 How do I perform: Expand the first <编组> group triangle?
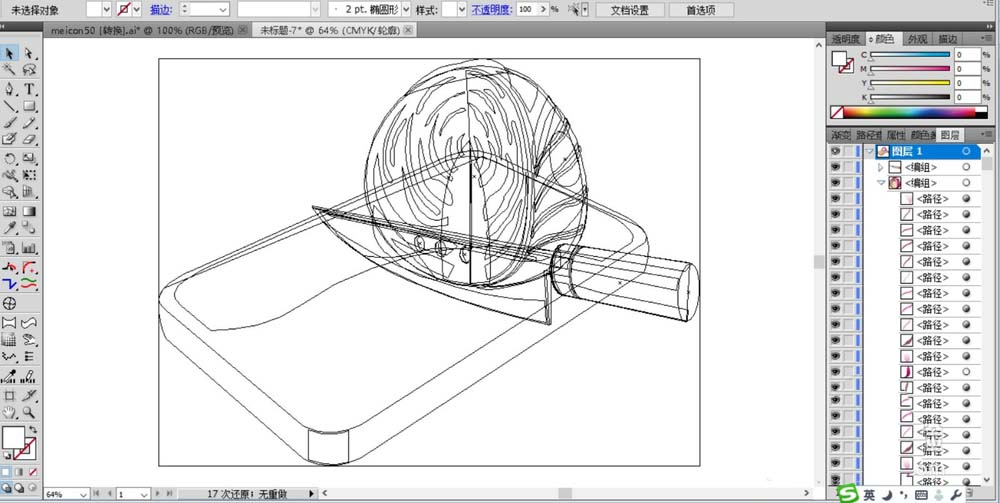point(881,167)
